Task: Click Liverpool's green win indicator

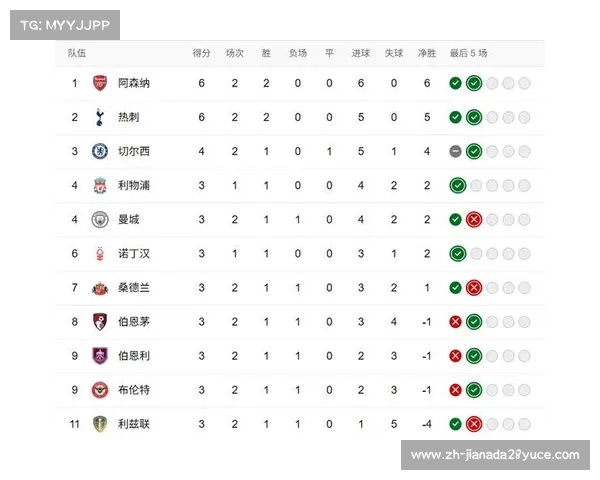Action: coord(457,185)
